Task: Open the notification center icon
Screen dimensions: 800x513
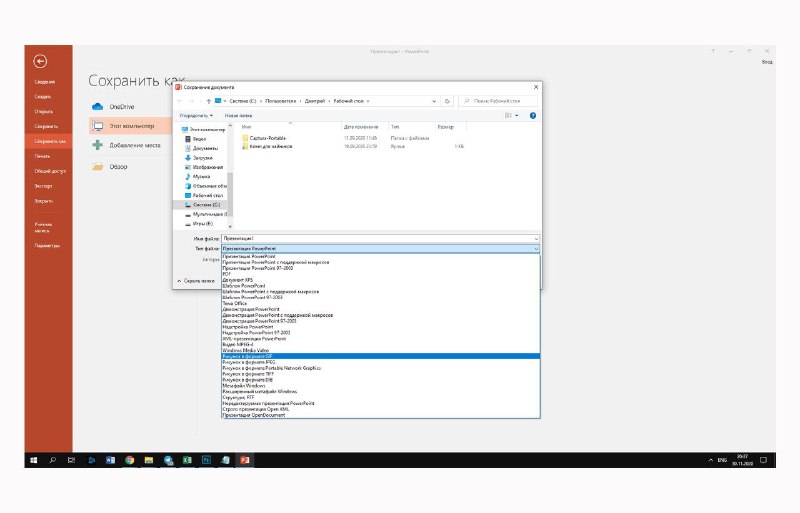Action: point(763,460)
